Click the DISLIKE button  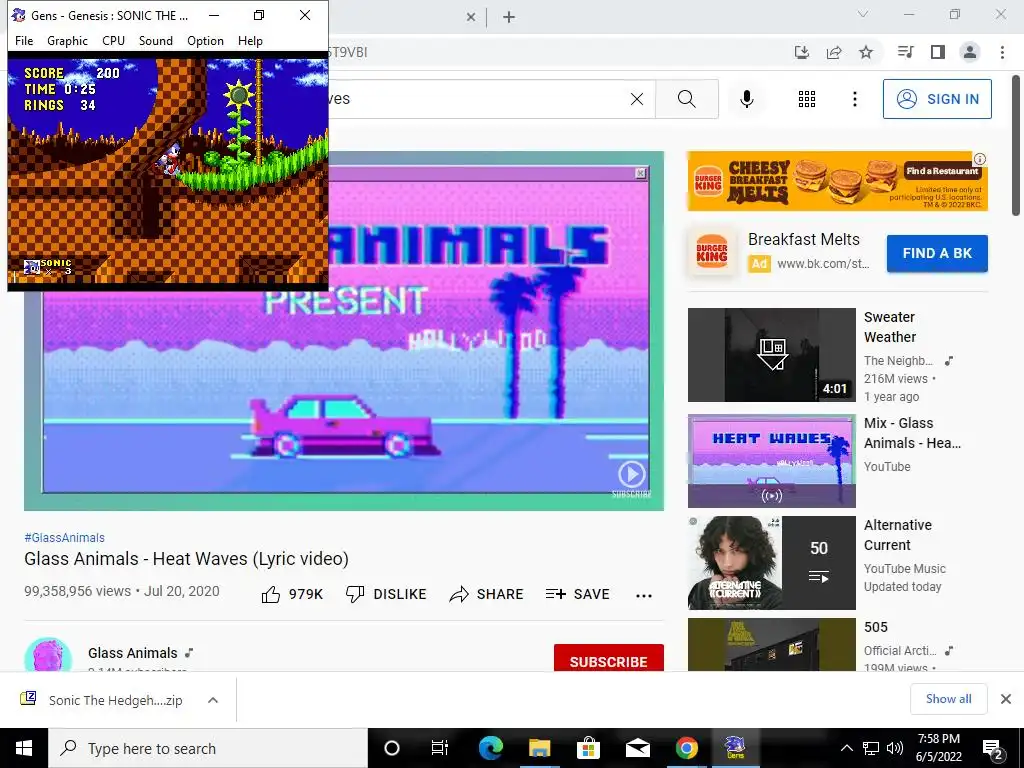pos(386,594)
